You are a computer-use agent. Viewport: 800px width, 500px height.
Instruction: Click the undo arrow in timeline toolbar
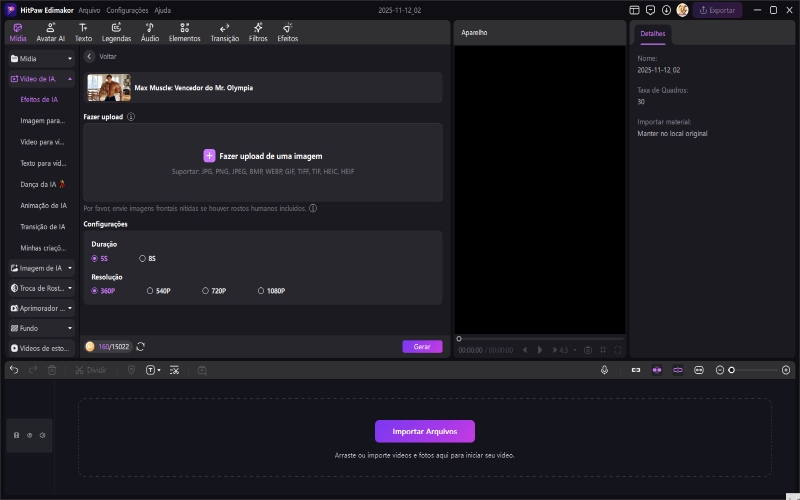click(x=14, y=370)
